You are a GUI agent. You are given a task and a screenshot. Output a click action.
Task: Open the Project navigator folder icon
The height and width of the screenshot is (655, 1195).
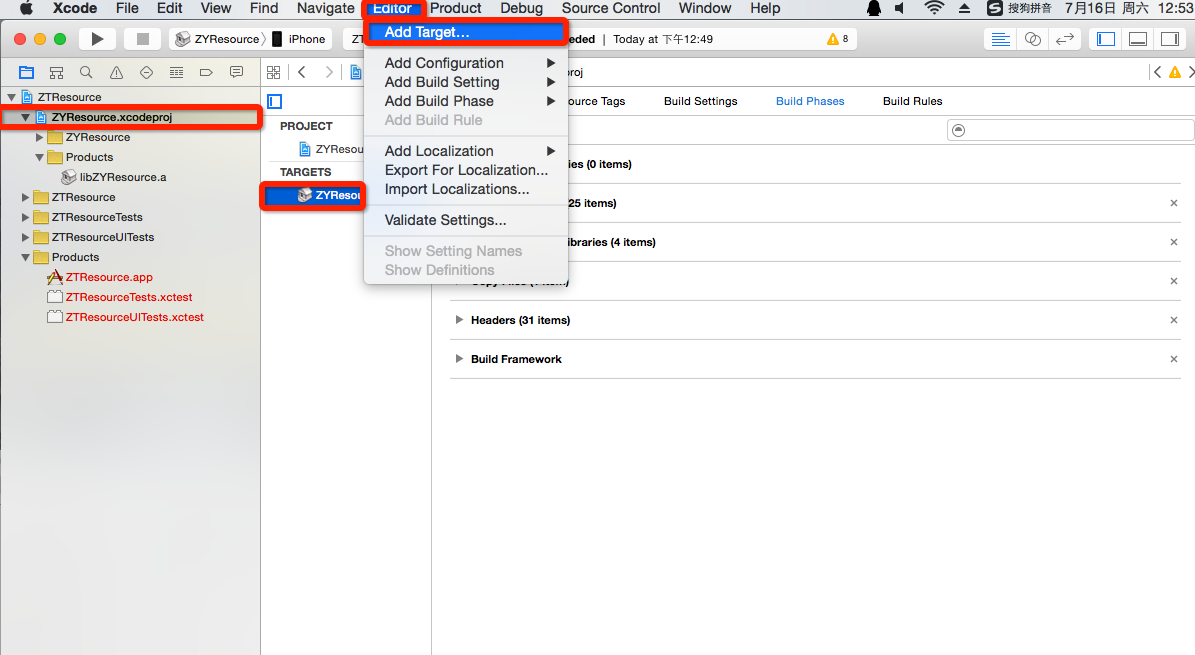[27, 72]
